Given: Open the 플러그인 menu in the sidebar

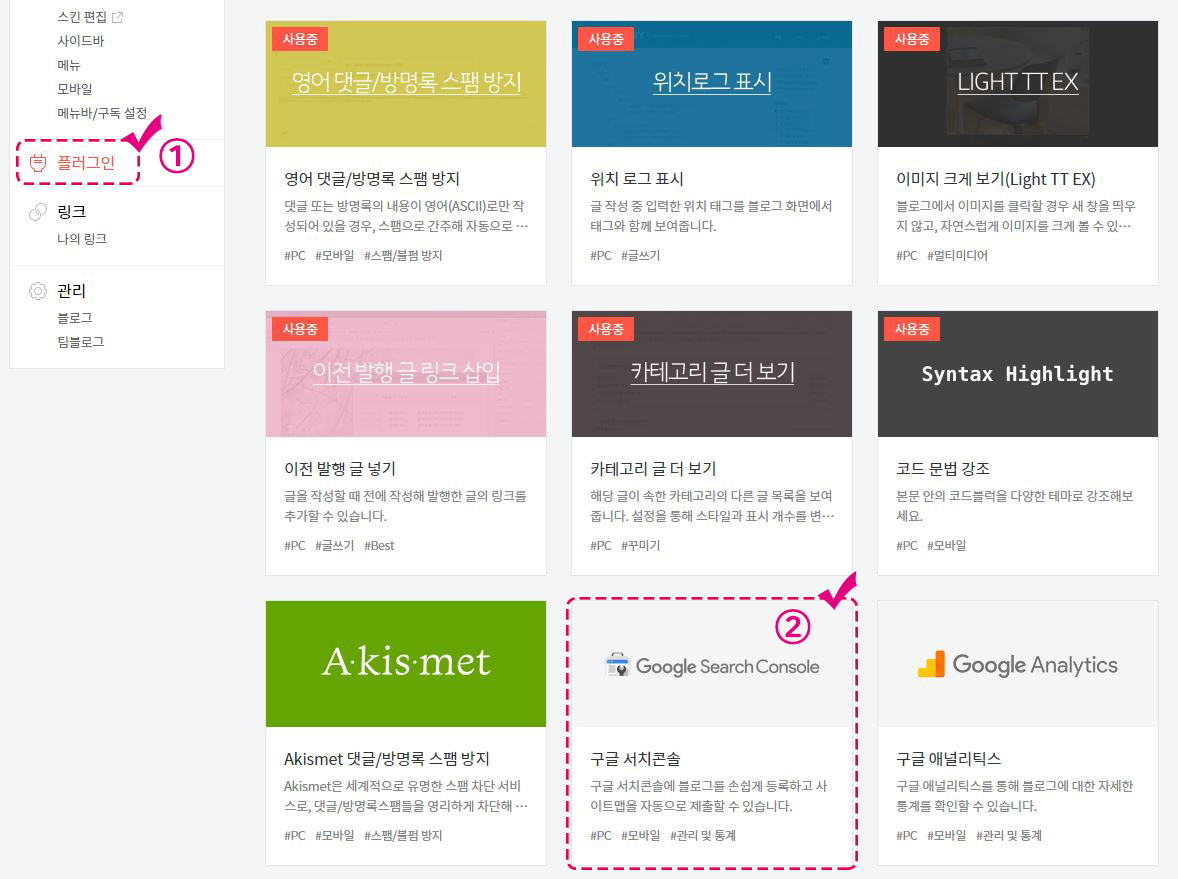Looking at the screenshot, I should [x=86, y=162].
